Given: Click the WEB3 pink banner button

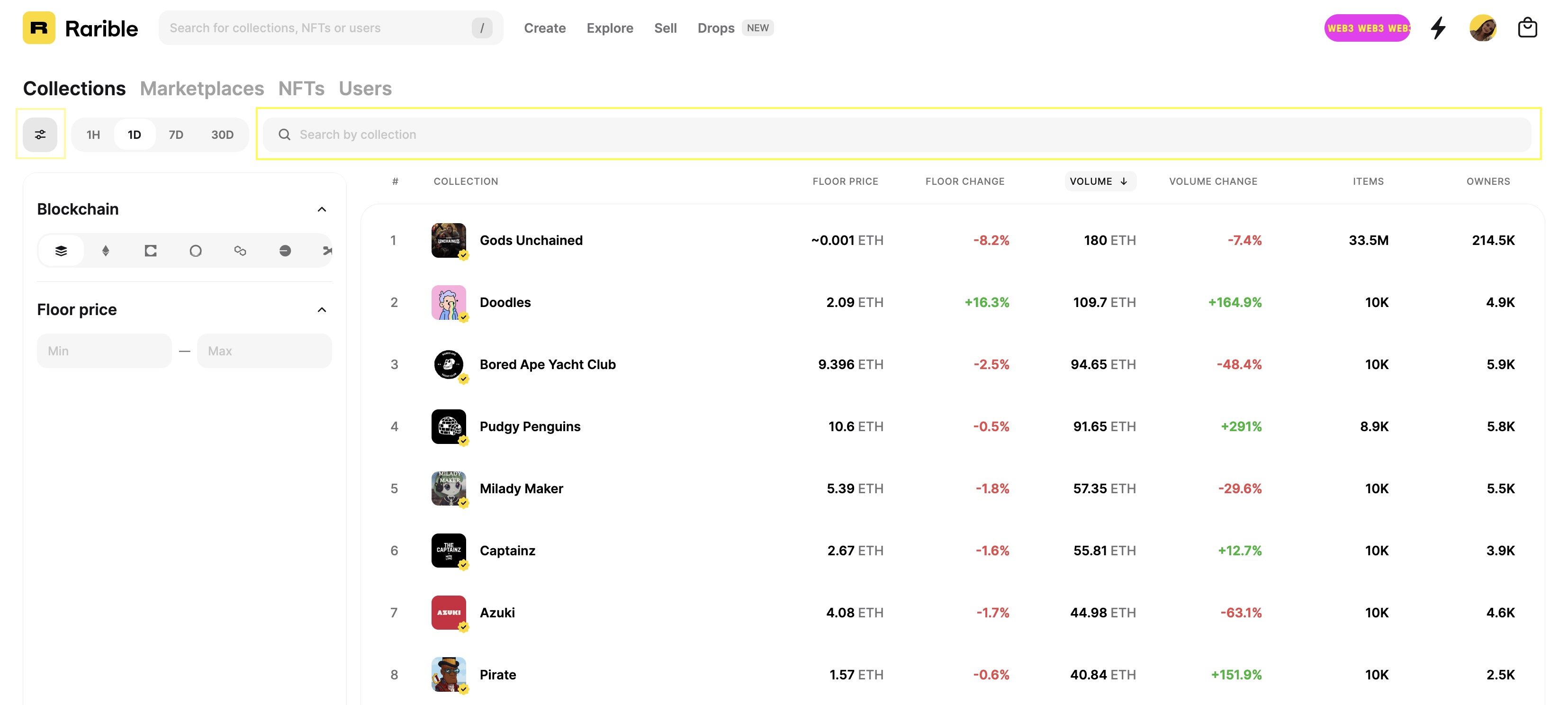Looking at the screenshot, I should tap(1367, 28).
